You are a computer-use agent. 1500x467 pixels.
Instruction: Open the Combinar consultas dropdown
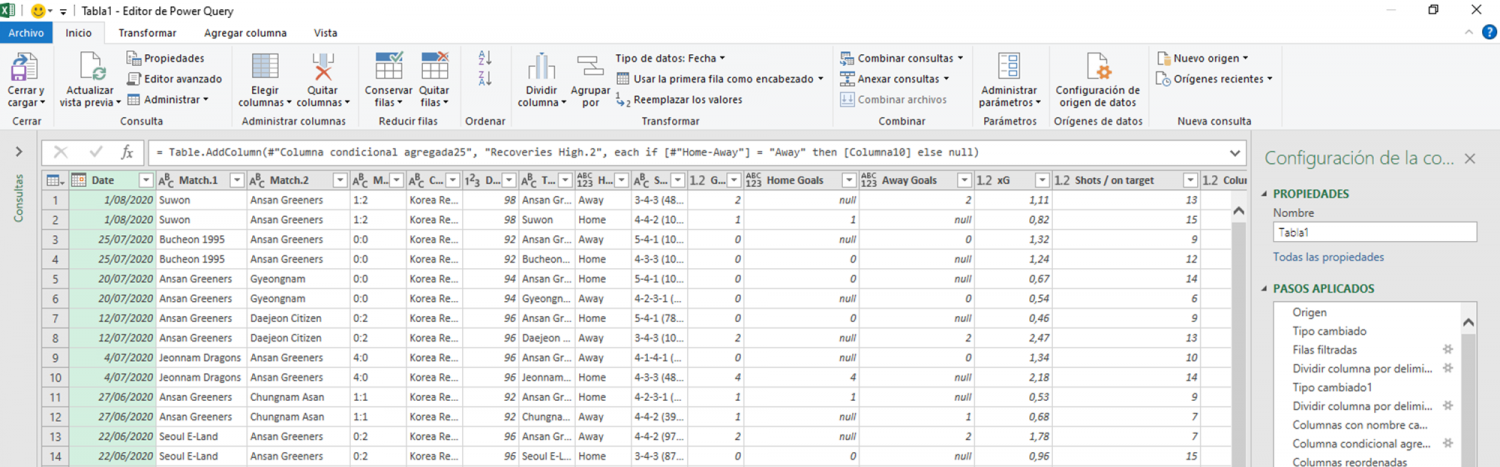[902, 59]
